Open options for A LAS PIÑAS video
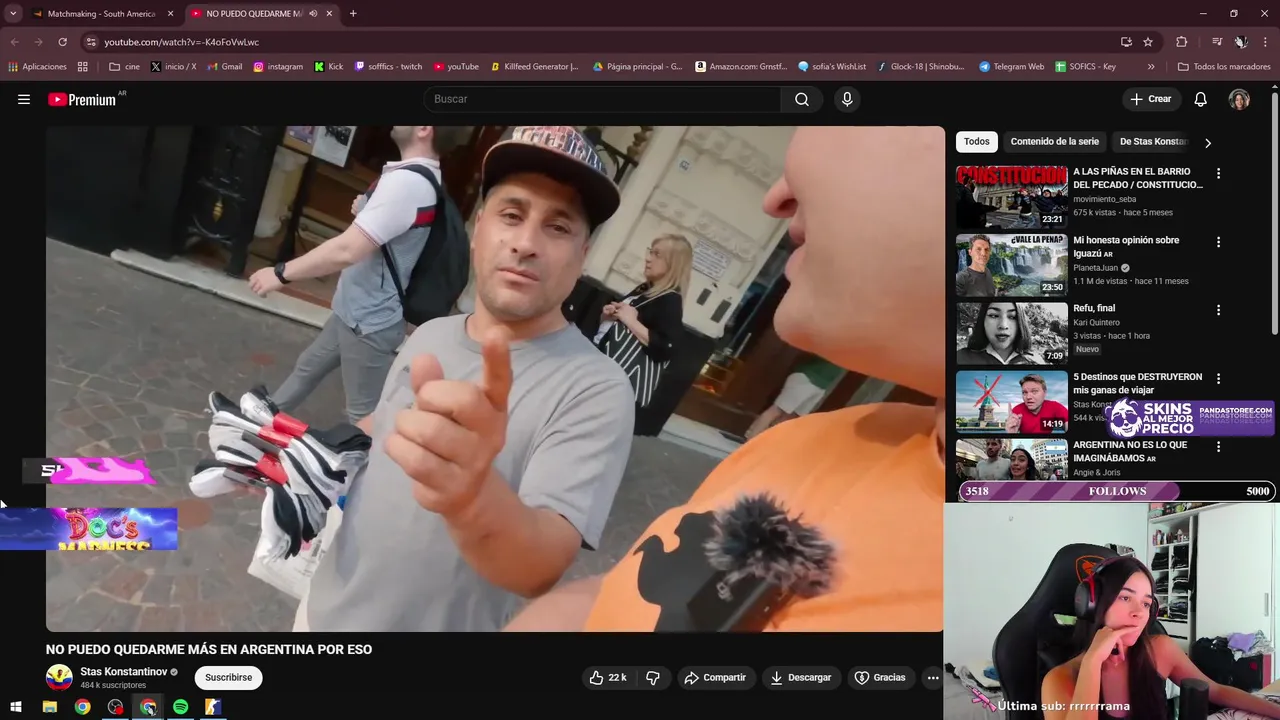 point(1218,173)
